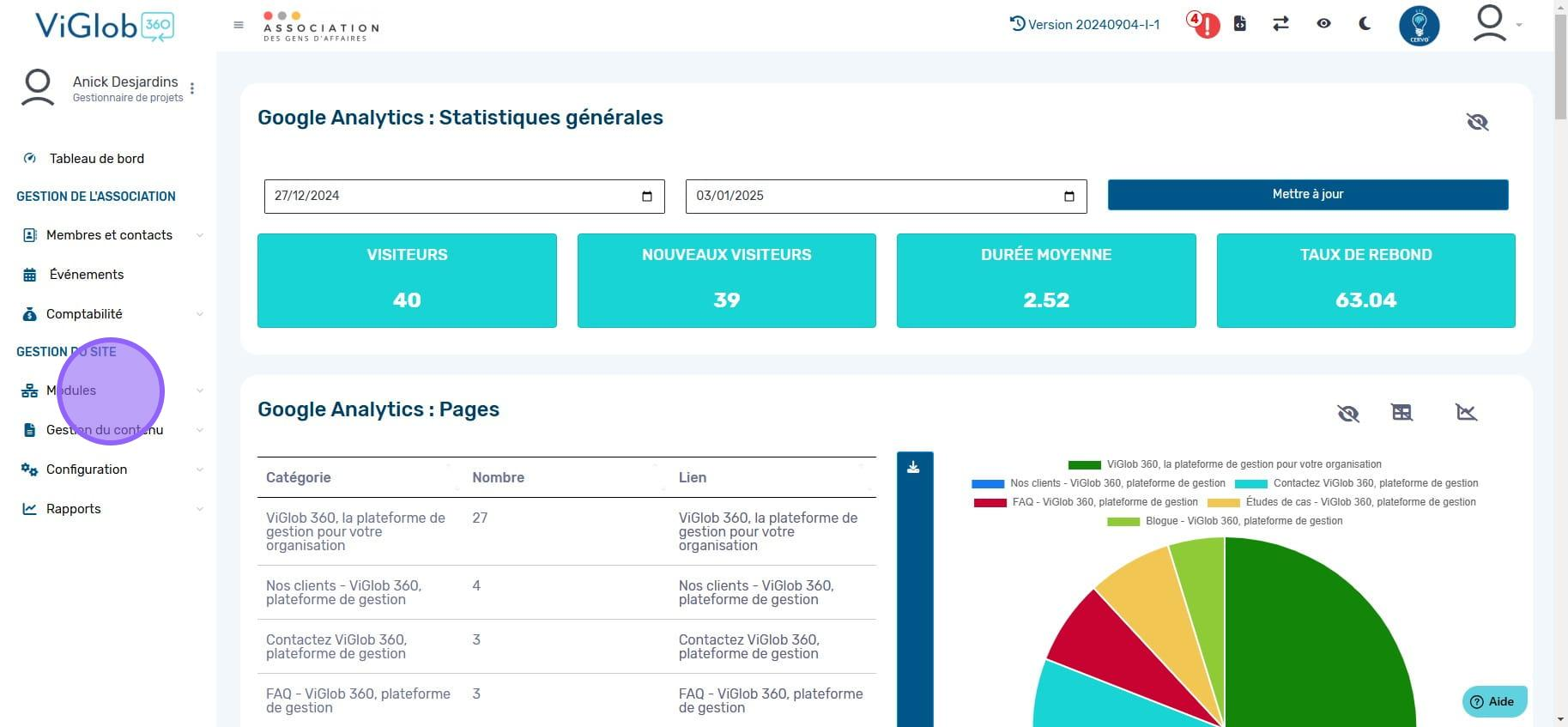Click the end date field 03/01/2025
Image resolution: width=1568 pixels, height=727 pixels.
(886, 196)
